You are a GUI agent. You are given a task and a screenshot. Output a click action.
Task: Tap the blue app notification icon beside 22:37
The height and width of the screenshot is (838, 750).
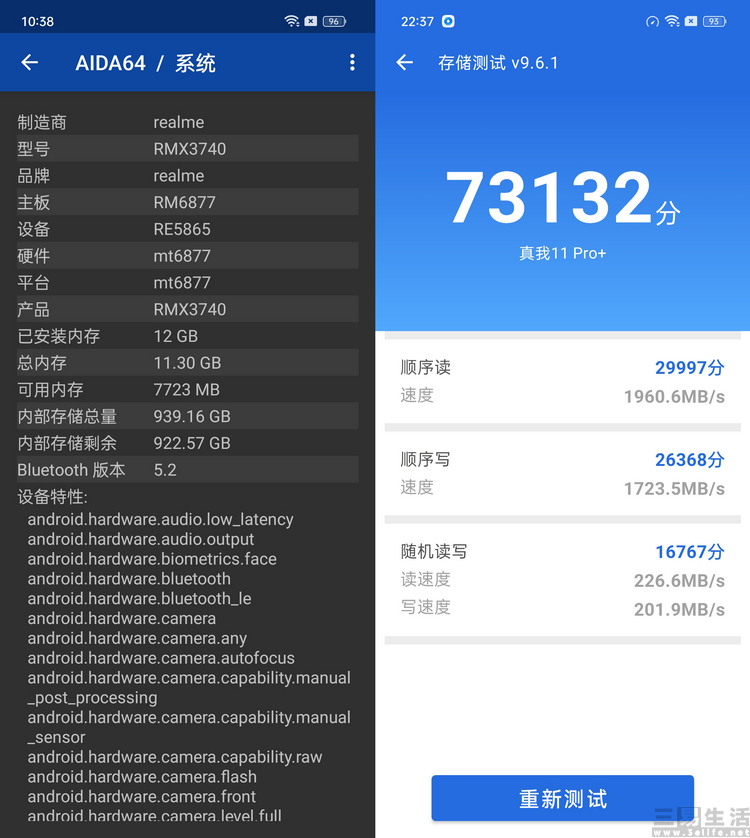[448, 21]
